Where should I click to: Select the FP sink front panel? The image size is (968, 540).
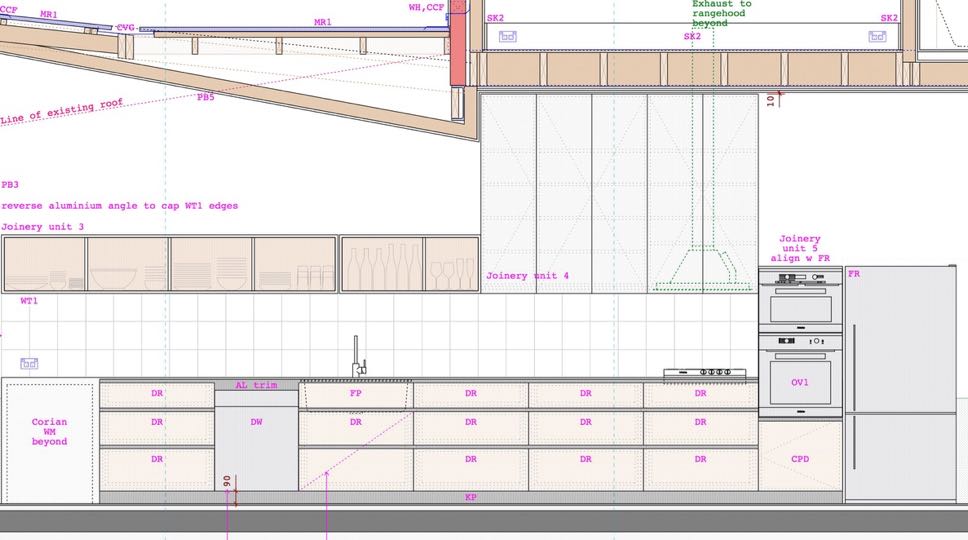point(355,394)
